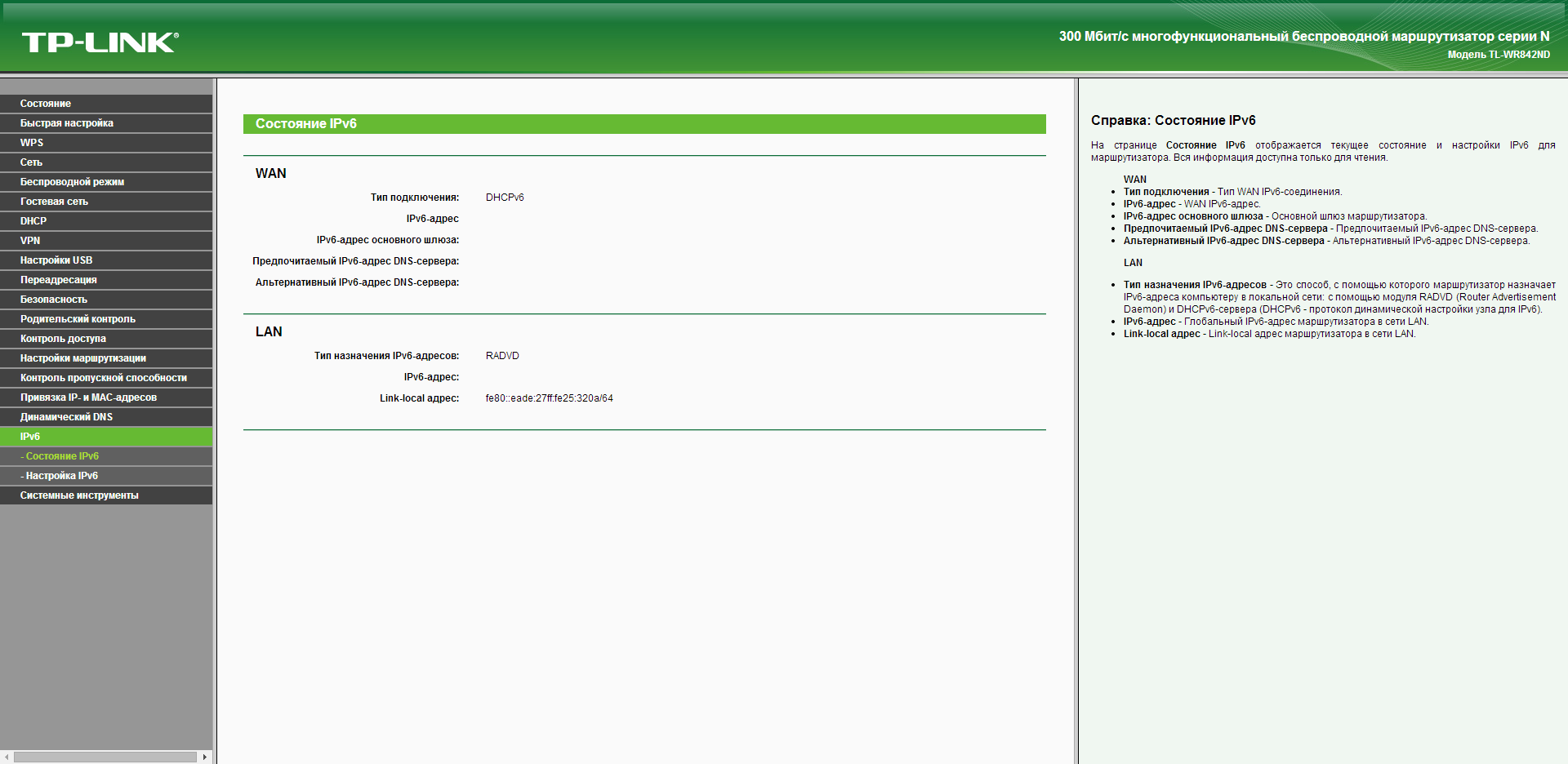Viewport: 1568px width, 764px height.
Task: Open the DHCP menu item
Action: [x=106, y=221]
